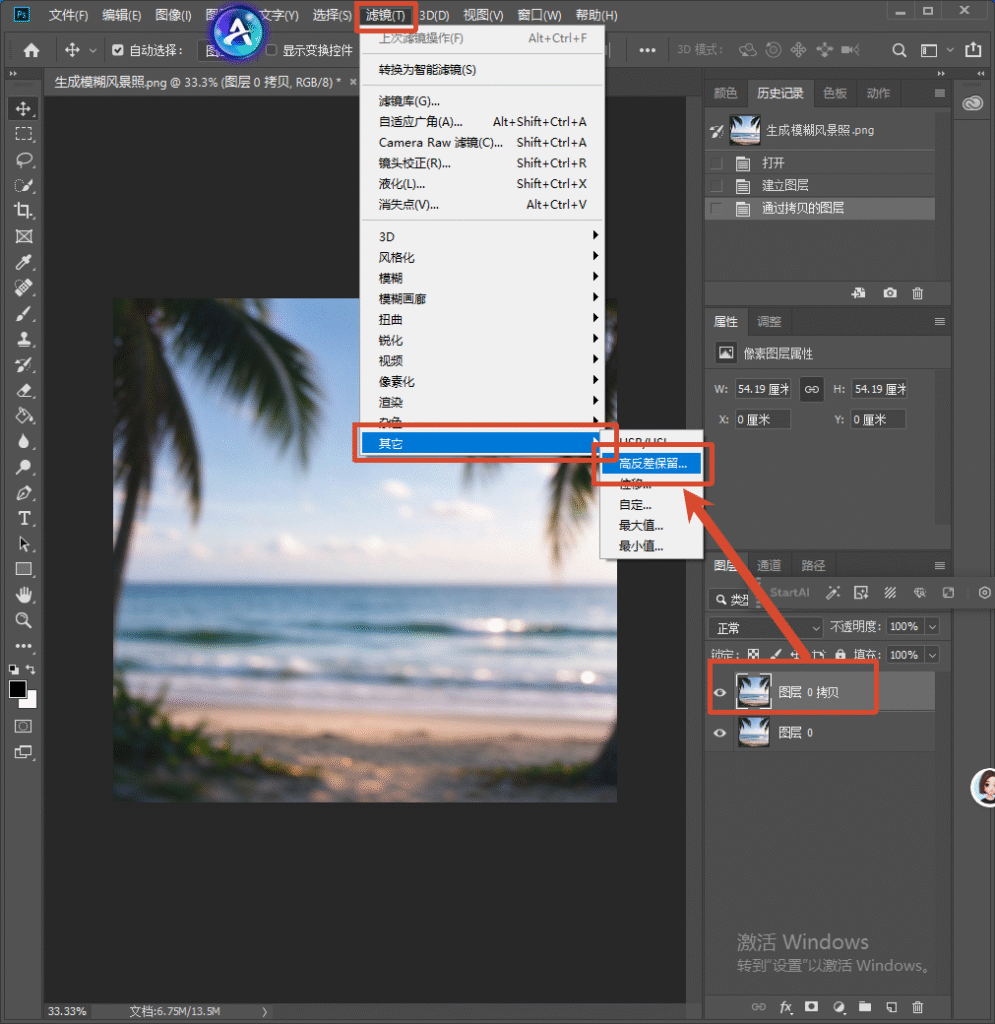Delete the layer using the Layers panel trash
The width and height of the screenshot is (995, 1024).
tap(917, 1007)
